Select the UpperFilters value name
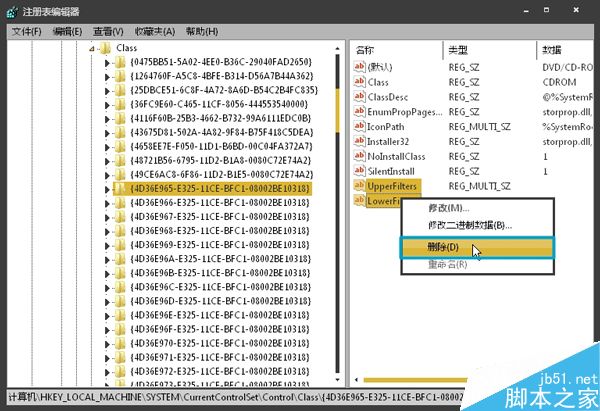 tap(392, 186)
